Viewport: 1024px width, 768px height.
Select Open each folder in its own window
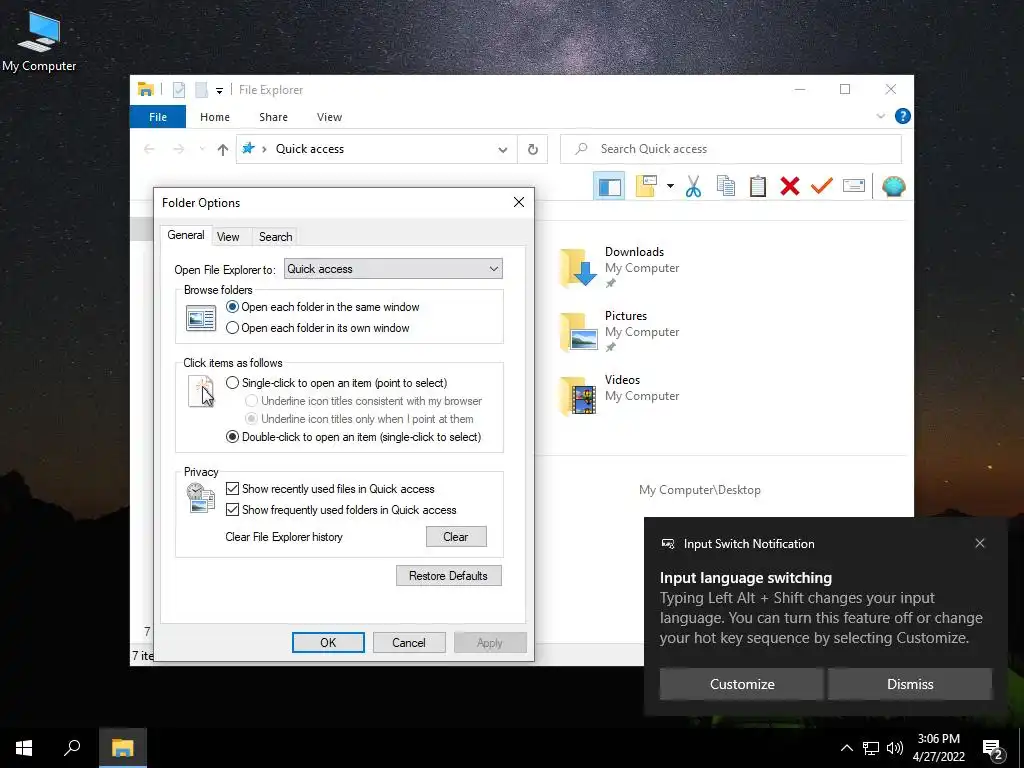pyautogui.click(x=317, y=328)
